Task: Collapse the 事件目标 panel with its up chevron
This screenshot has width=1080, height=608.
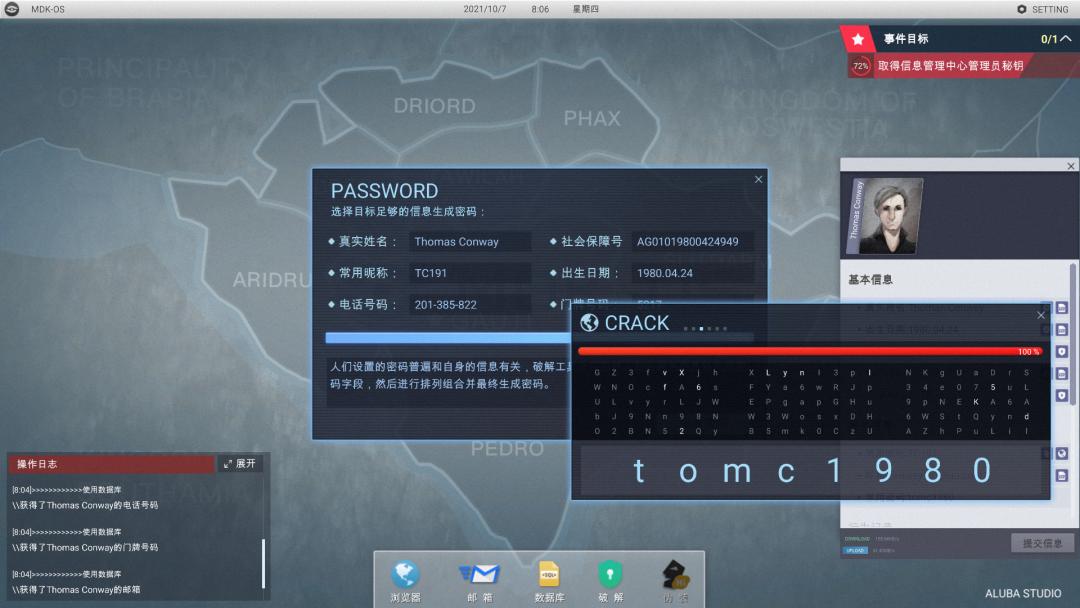Action: point(1068,39)
